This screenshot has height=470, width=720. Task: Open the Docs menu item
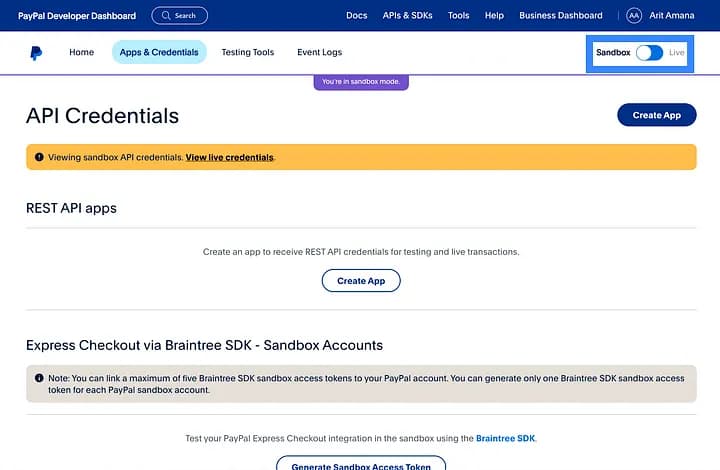tap(357, 16)
